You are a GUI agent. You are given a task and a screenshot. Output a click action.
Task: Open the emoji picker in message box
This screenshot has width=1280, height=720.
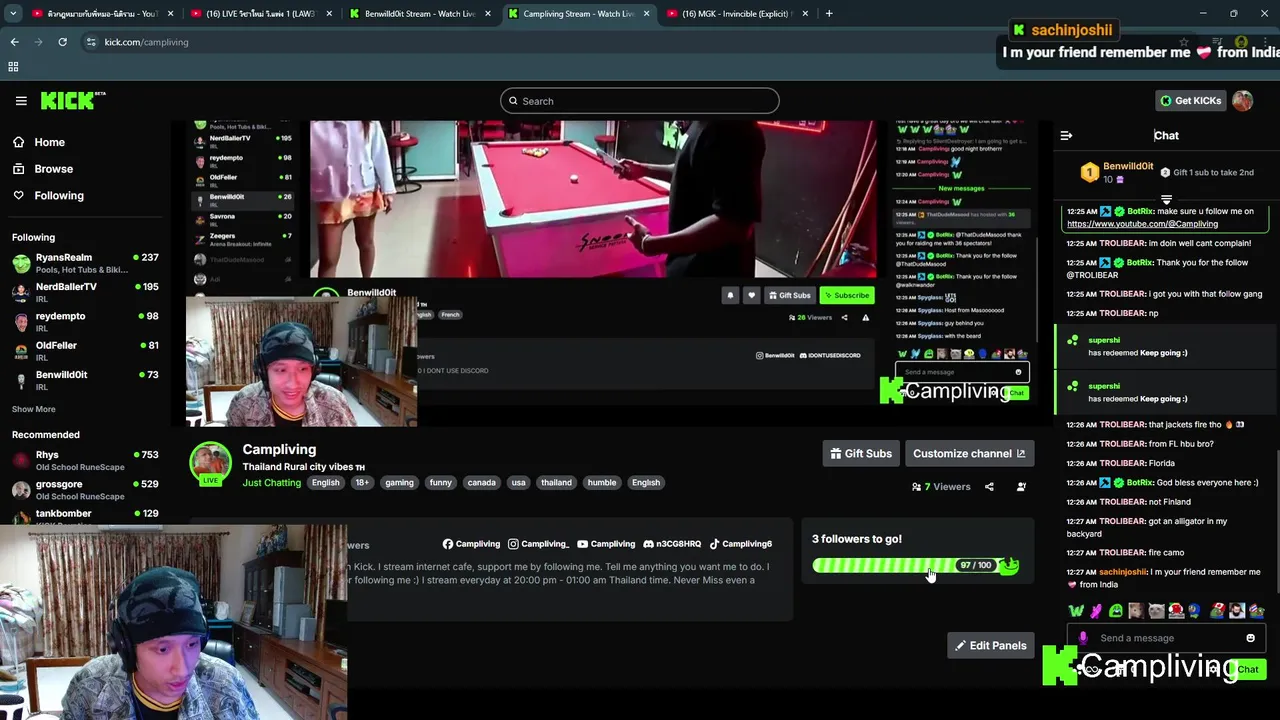[1250, 638]
